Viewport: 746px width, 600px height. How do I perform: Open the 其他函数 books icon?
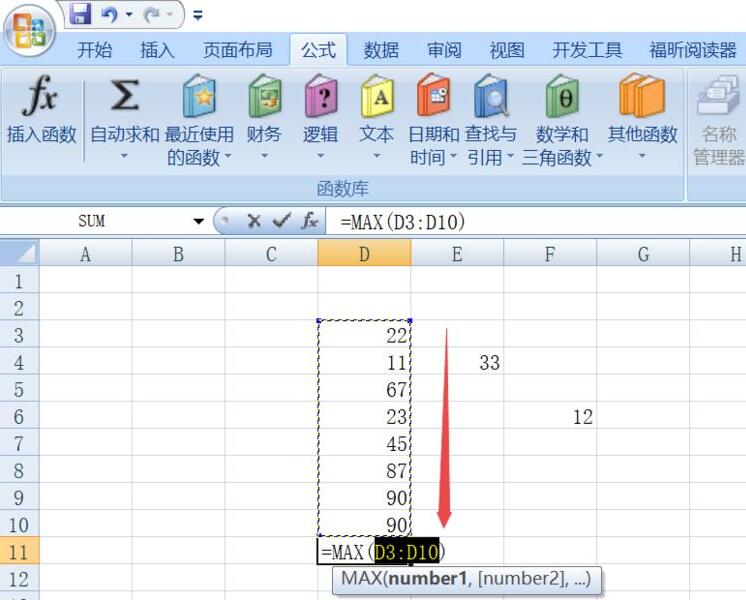click(x=642, y=95)
